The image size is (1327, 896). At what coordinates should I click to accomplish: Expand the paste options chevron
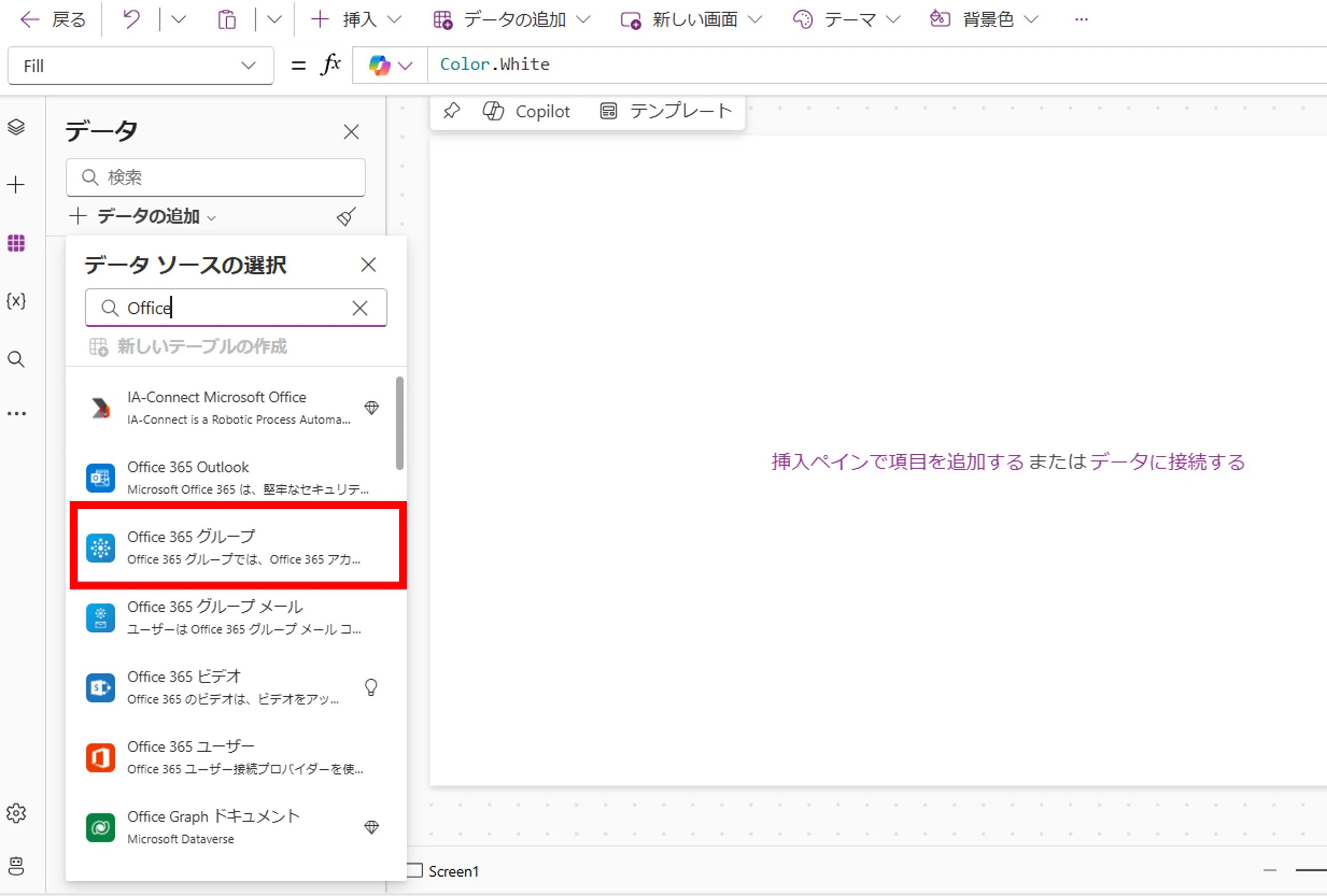point(275,20)
